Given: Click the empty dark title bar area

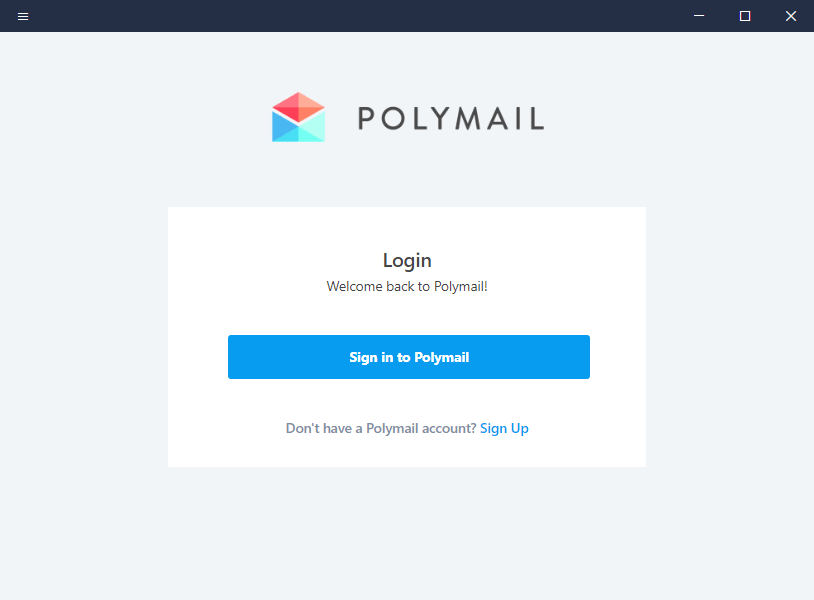Looking at the screenshot, I should coord(350,16).
